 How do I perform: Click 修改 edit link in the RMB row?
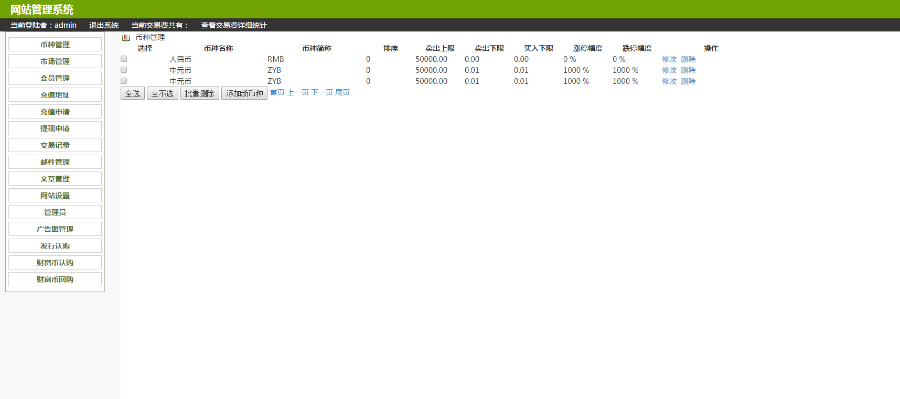(x=669, y=59)
